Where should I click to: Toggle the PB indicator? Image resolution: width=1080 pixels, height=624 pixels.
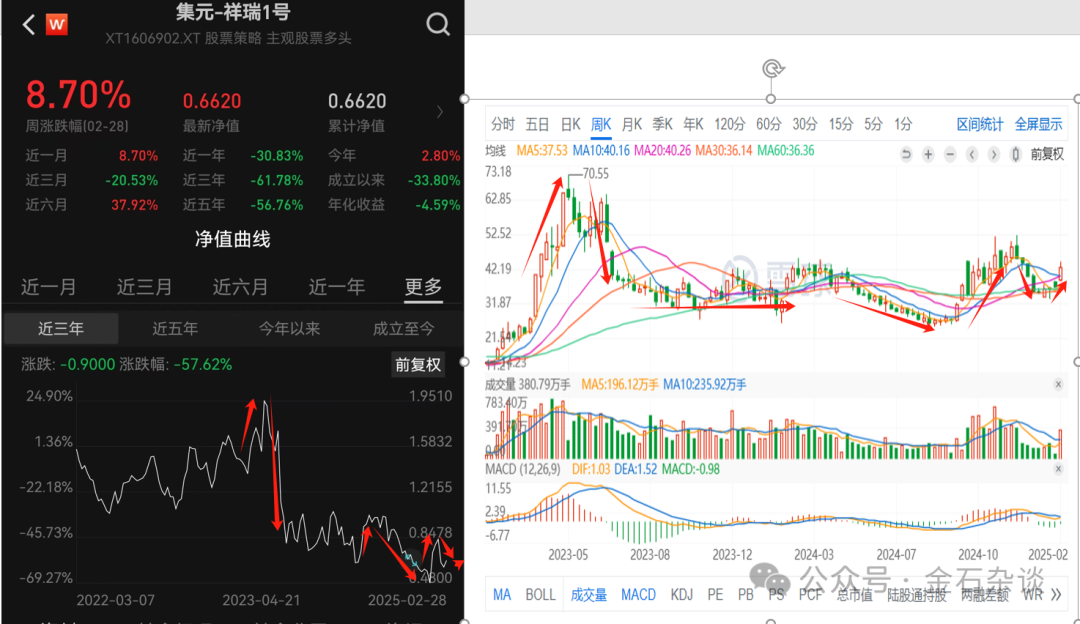745,594
